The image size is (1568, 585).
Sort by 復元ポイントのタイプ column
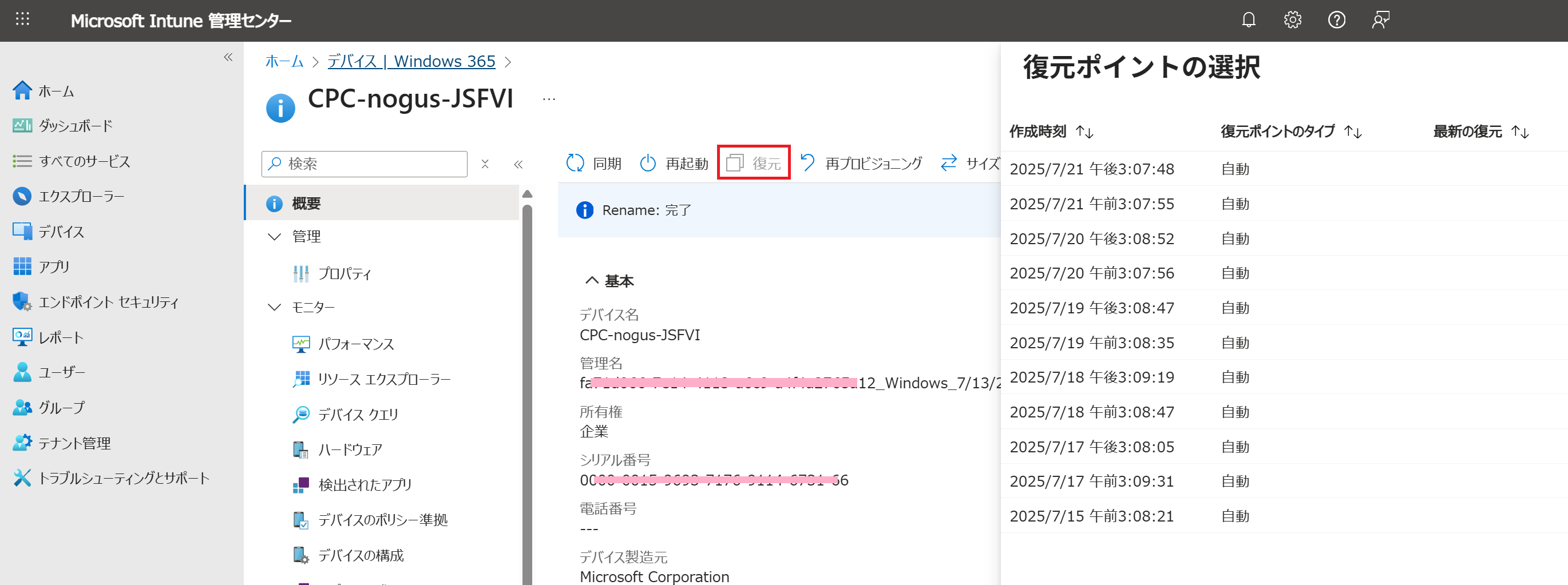pos(1291,132)
